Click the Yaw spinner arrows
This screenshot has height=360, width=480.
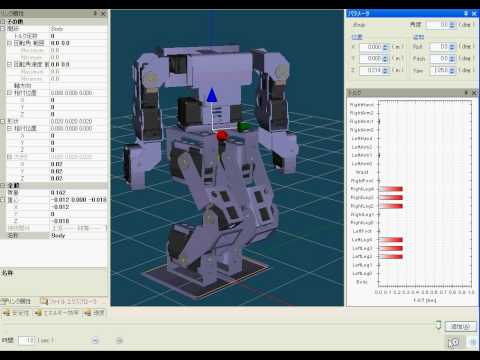click(452, 70)
